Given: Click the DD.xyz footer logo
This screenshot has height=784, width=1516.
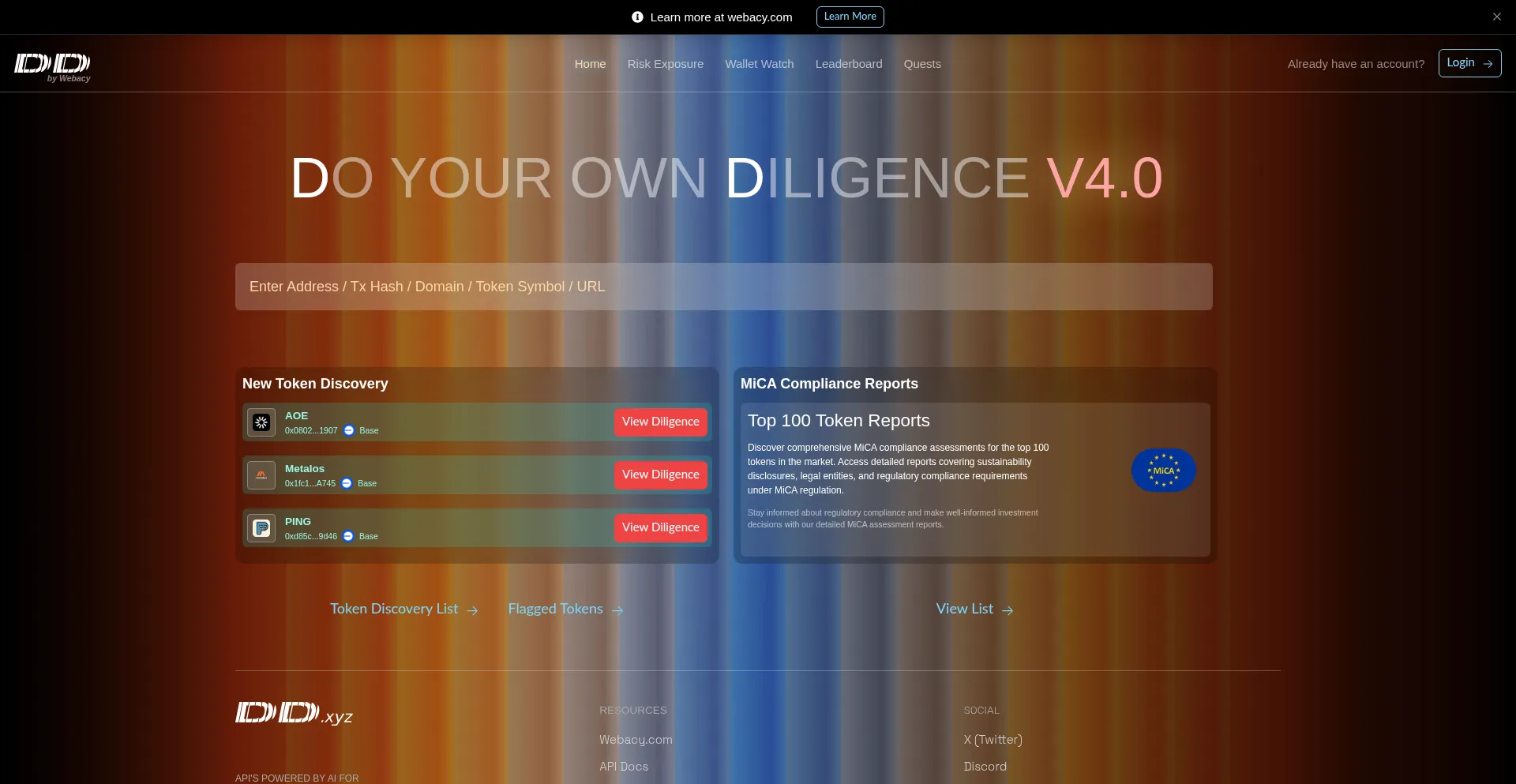Looking at the screenshot, I should (x=294, y=714).
